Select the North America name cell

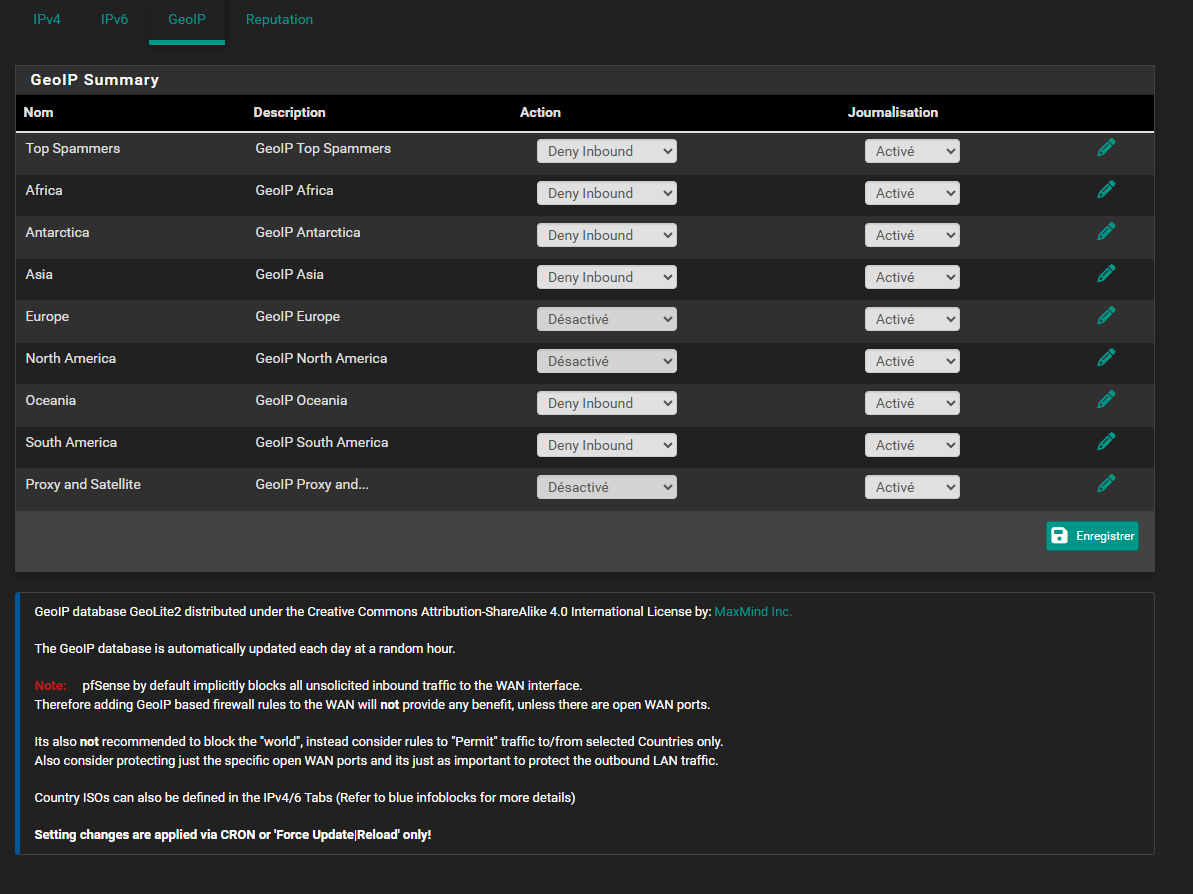[x=70, y=358]
